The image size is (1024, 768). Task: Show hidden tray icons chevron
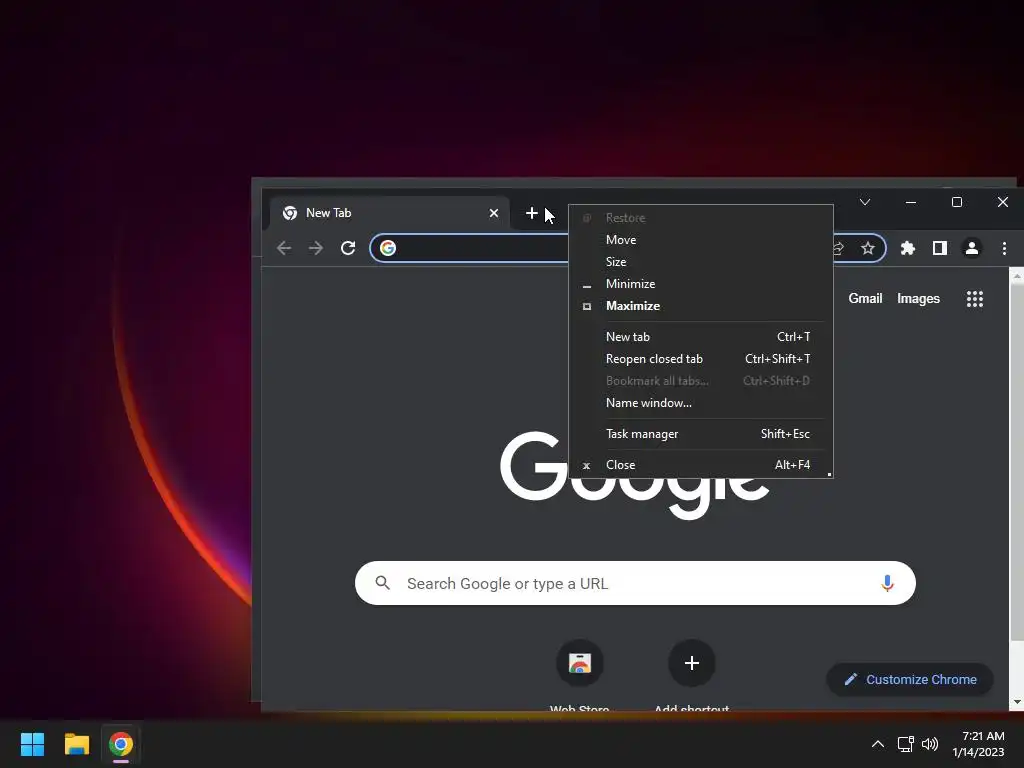[878, 744]
